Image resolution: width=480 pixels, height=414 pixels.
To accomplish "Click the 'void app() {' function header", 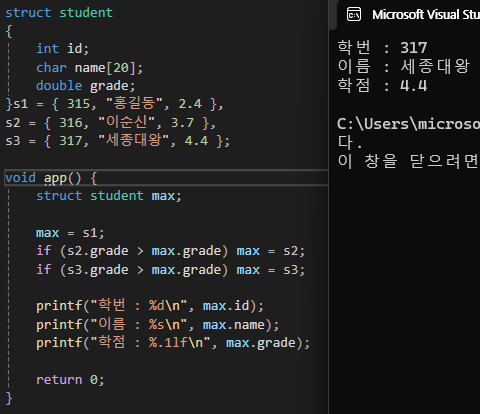I will 51,178.
